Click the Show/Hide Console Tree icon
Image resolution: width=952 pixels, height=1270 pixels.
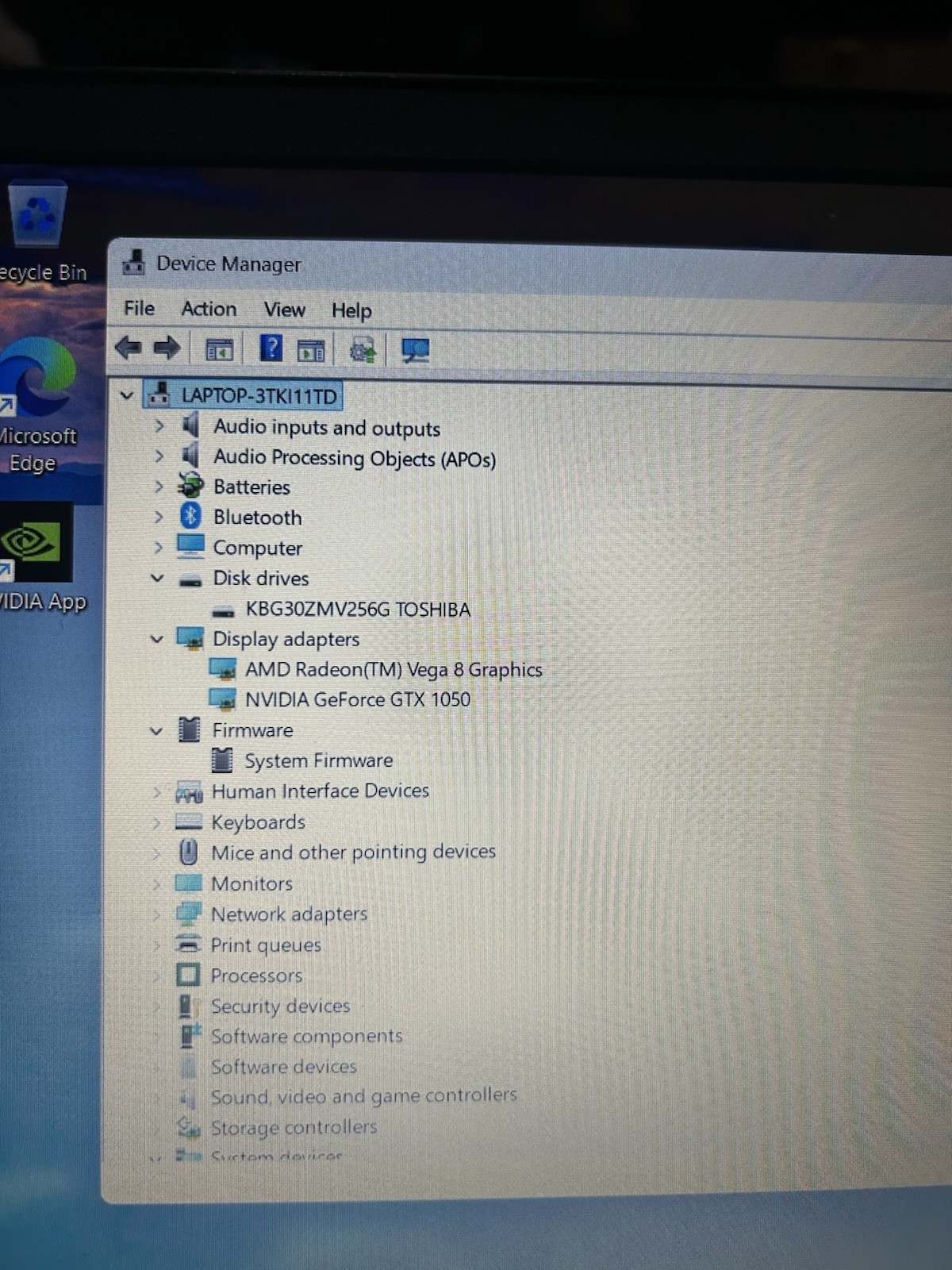click(x=220, y=349)
